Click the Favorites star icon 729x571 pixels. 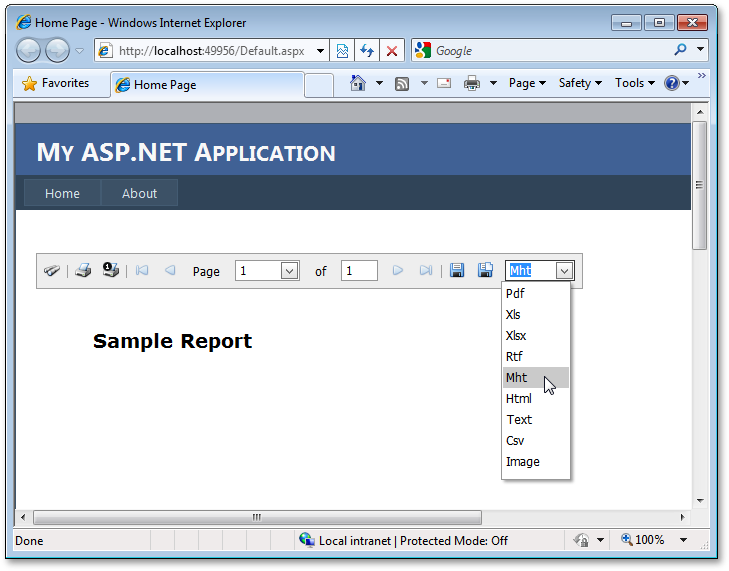click(29, 84)
